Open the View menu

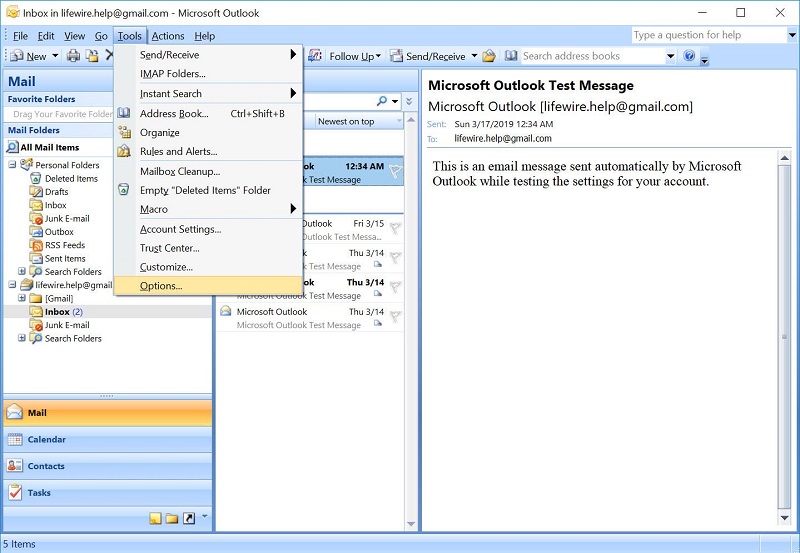click(74, 36)
